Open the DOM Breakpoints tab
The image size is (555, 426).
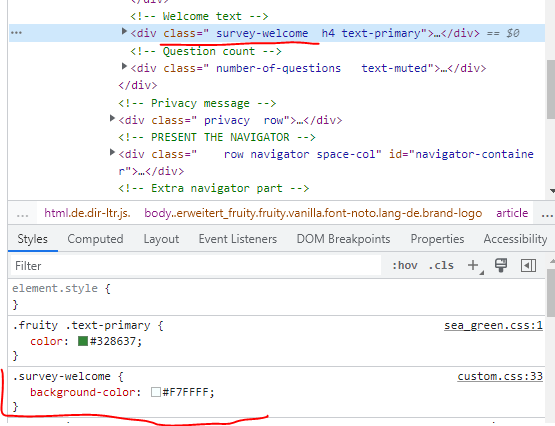343,239
